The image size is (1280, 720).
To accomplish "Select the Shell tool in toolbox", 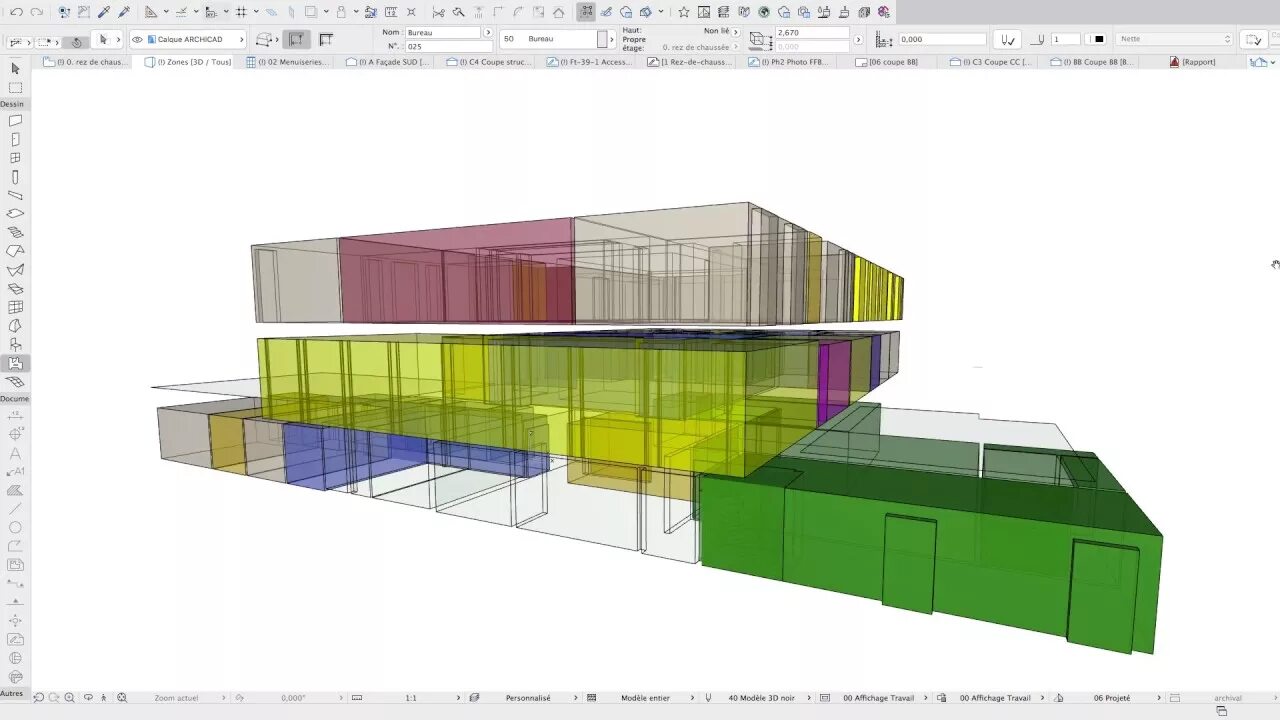I will (x=15, y=270).
